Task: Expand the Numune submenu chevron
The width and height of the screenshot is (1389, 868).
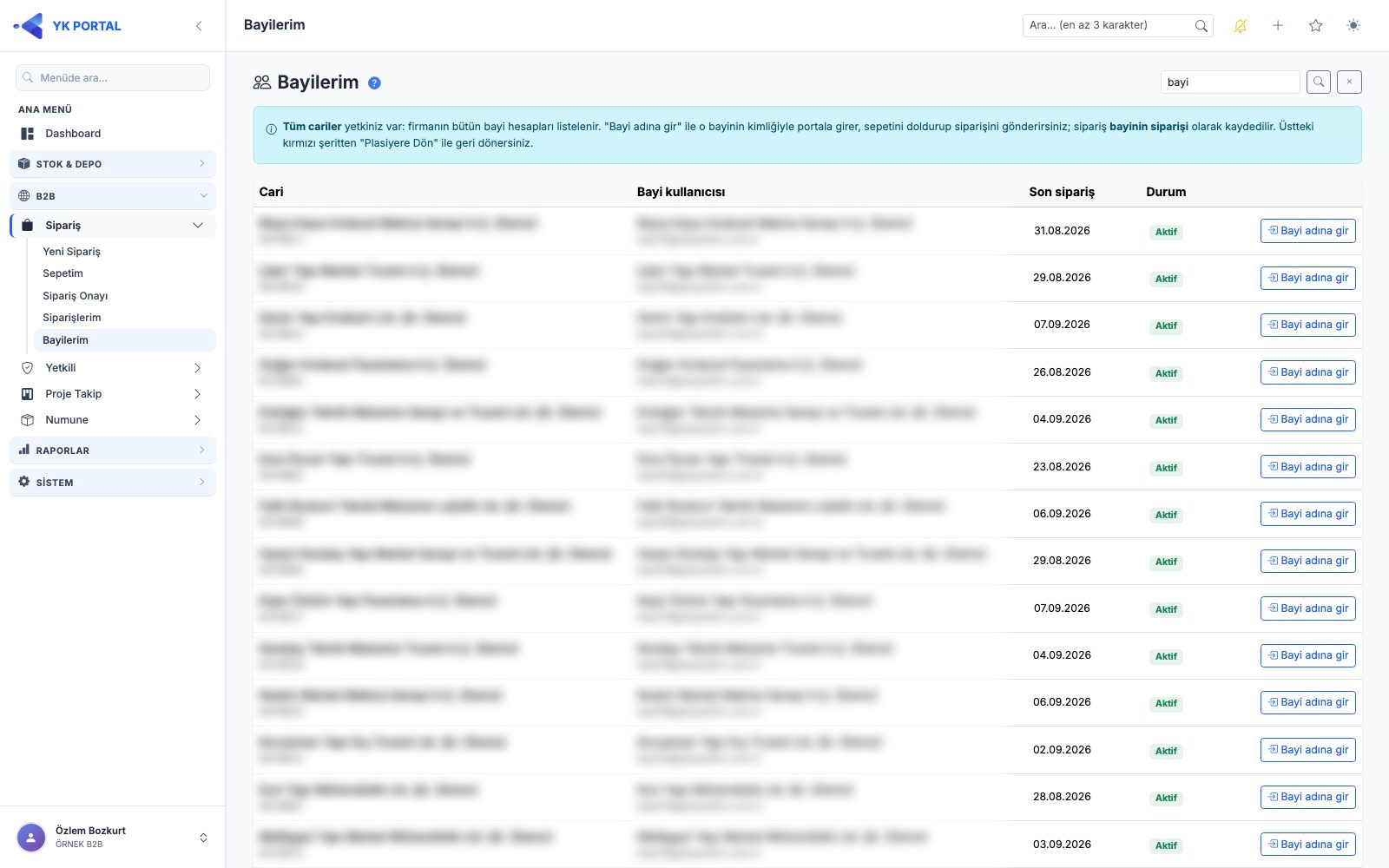Action: tap(198, 420)
